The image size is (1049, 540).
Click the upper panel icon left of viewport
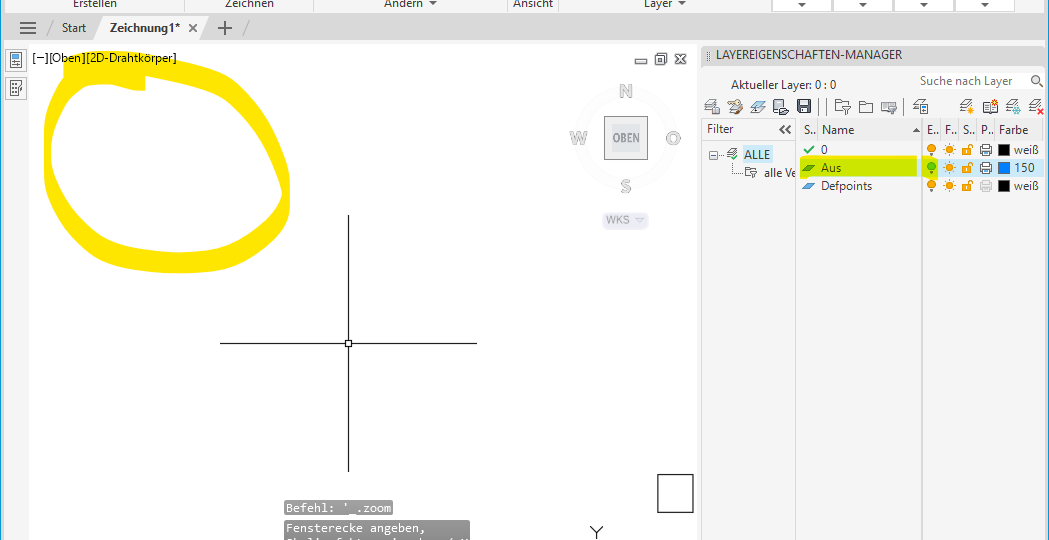(15, 60)
